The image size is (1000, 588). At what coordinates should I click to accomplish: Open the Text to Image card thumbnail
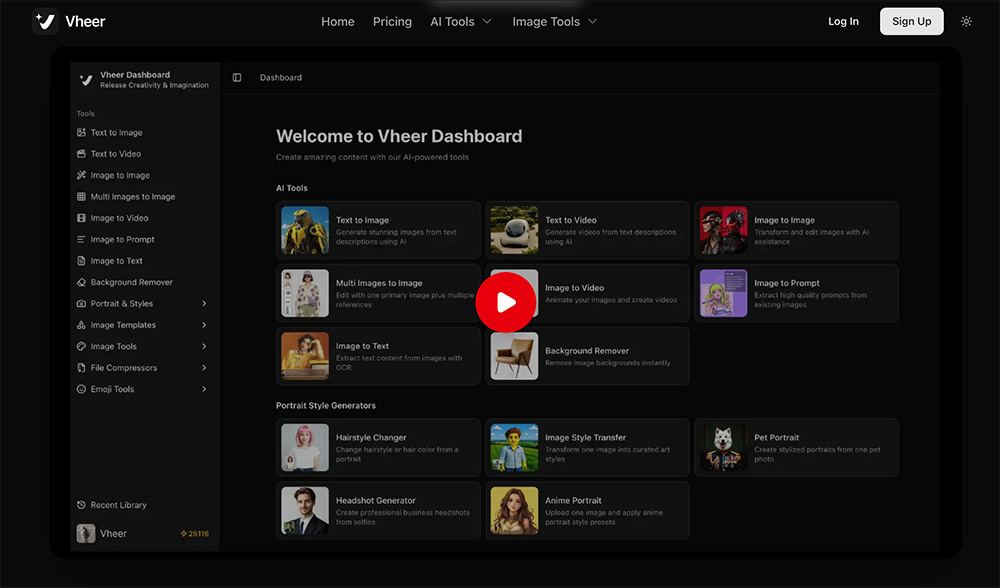(305, 230)
